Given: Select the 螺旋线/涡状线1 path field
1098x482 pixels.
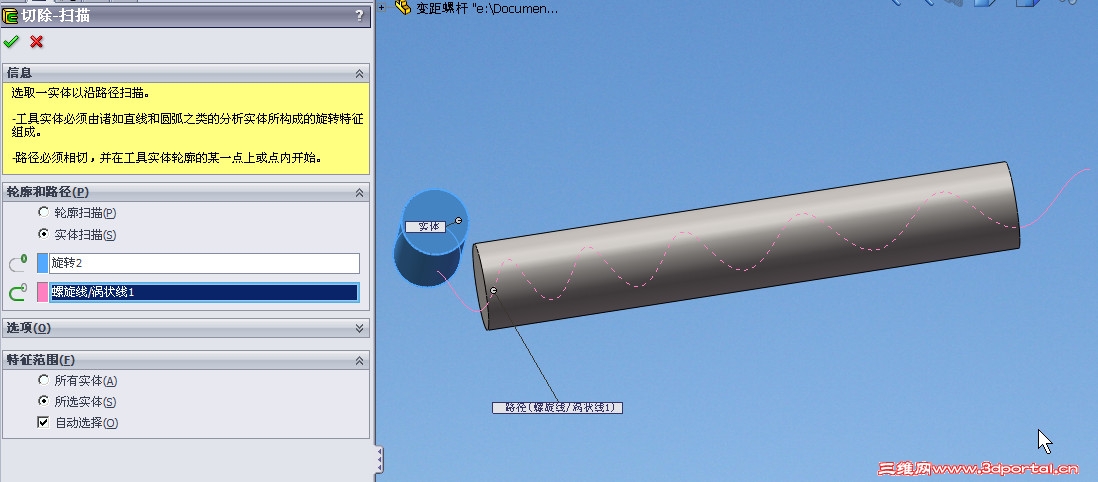Looking at the screenshot, I should point(204,292).
